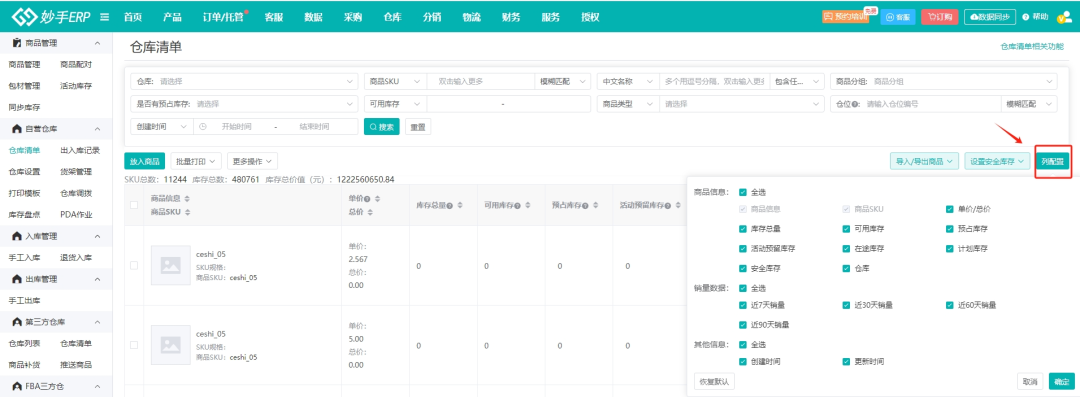This screenshot has width=1080, height=397.
Task: Click the 入库管理 house section icon
Action: (17, 236)
